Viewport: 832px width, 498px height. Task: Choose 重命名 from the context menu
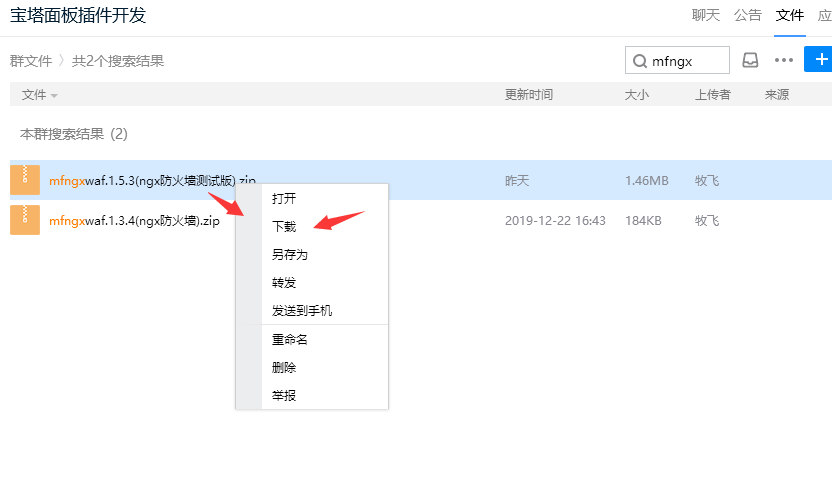289,340
